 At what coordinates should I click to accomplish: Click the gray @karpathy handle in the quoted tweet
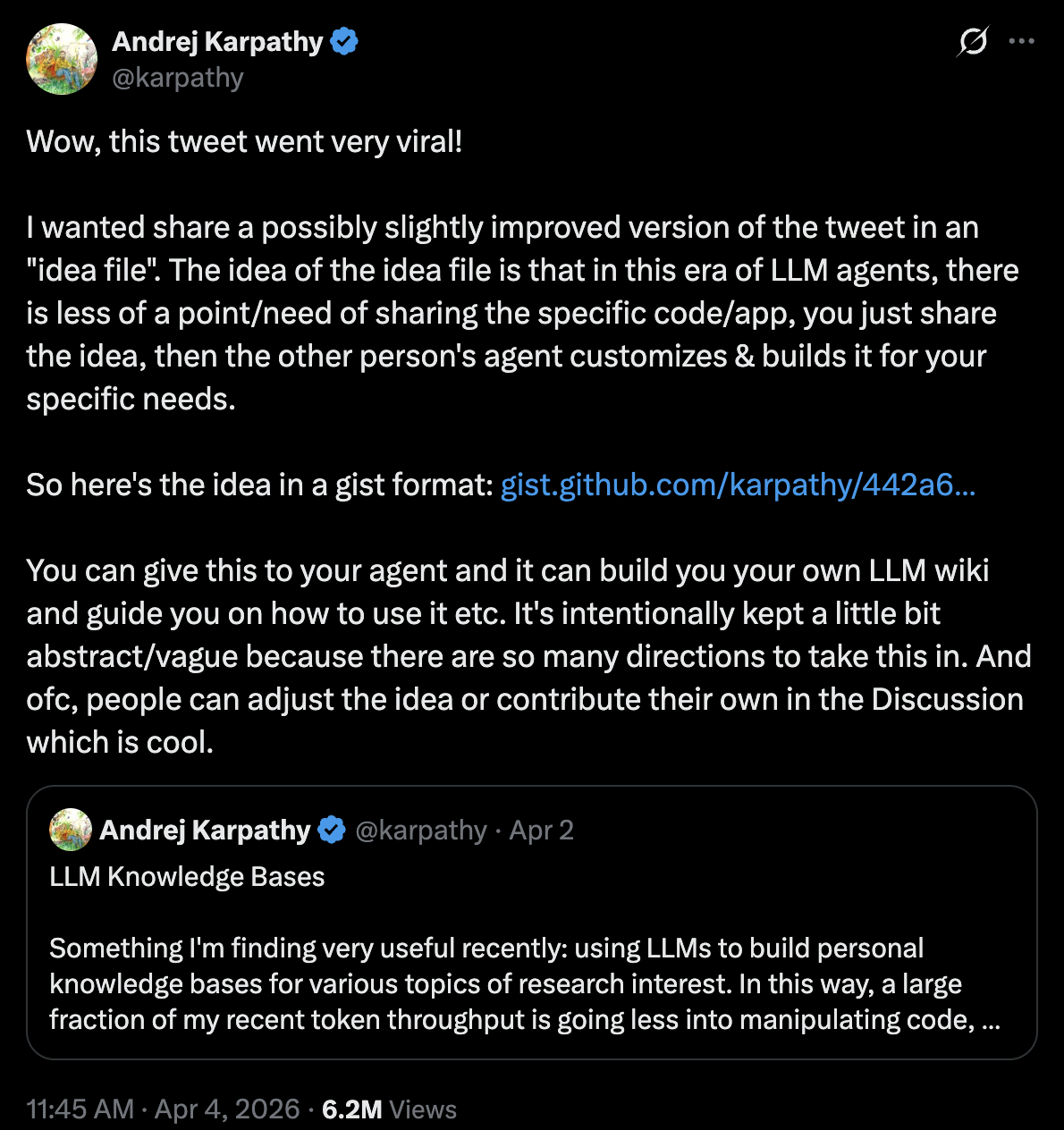(x=421, y=830)
